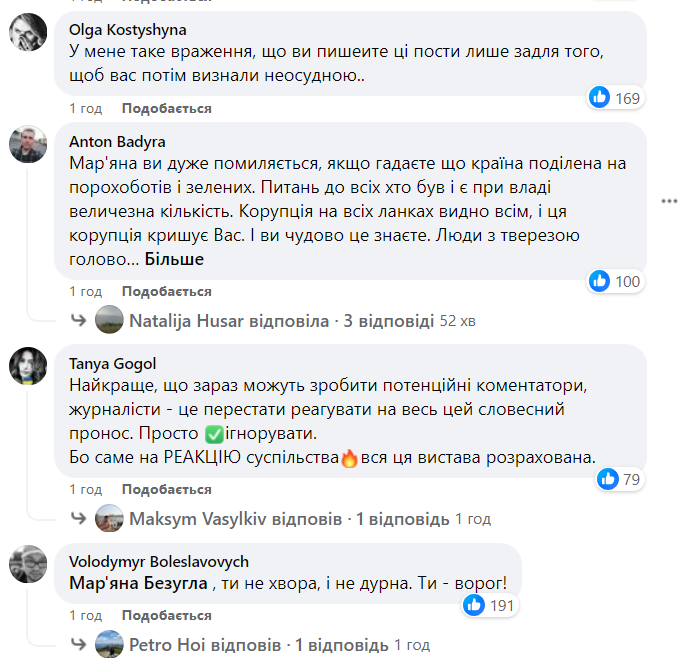Screen dimensions: 688x661
Task: Open three-dot options menu beside Anton's comment
Action: (670, 201)
